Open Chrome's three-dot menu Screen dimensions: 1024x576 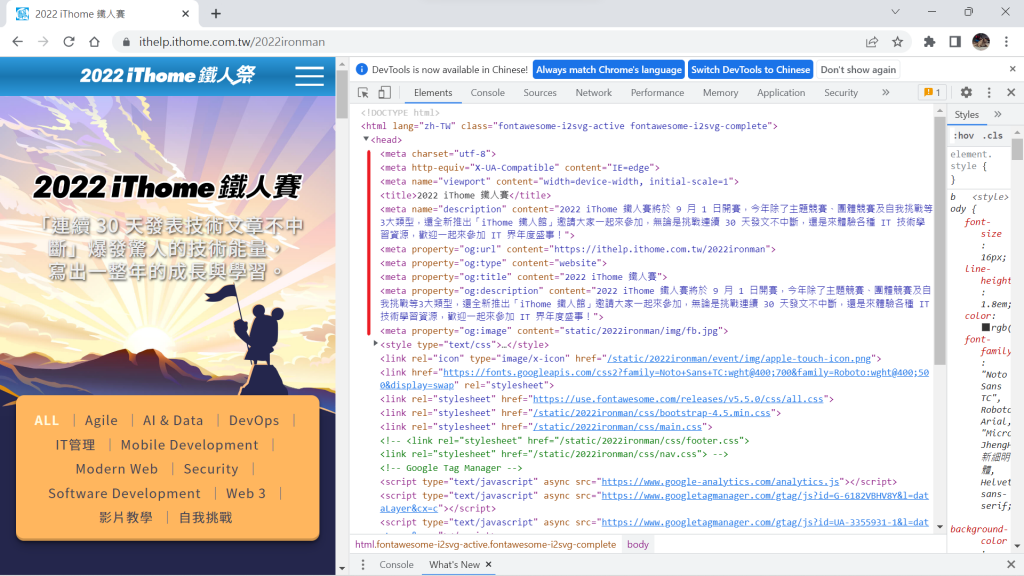click(x=1006, y=42)
